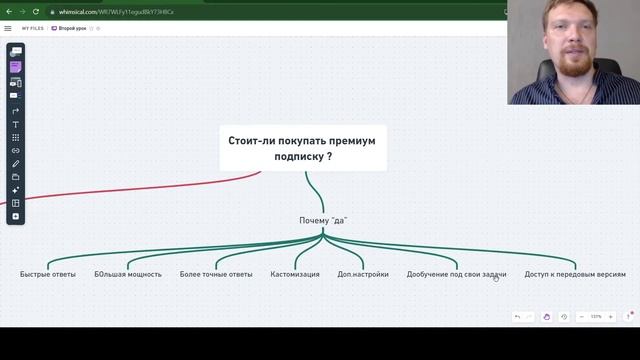Viewport: 640px width, 360px height.
Task: Zoom in with plus button
Action: click(x=611, y=317)
